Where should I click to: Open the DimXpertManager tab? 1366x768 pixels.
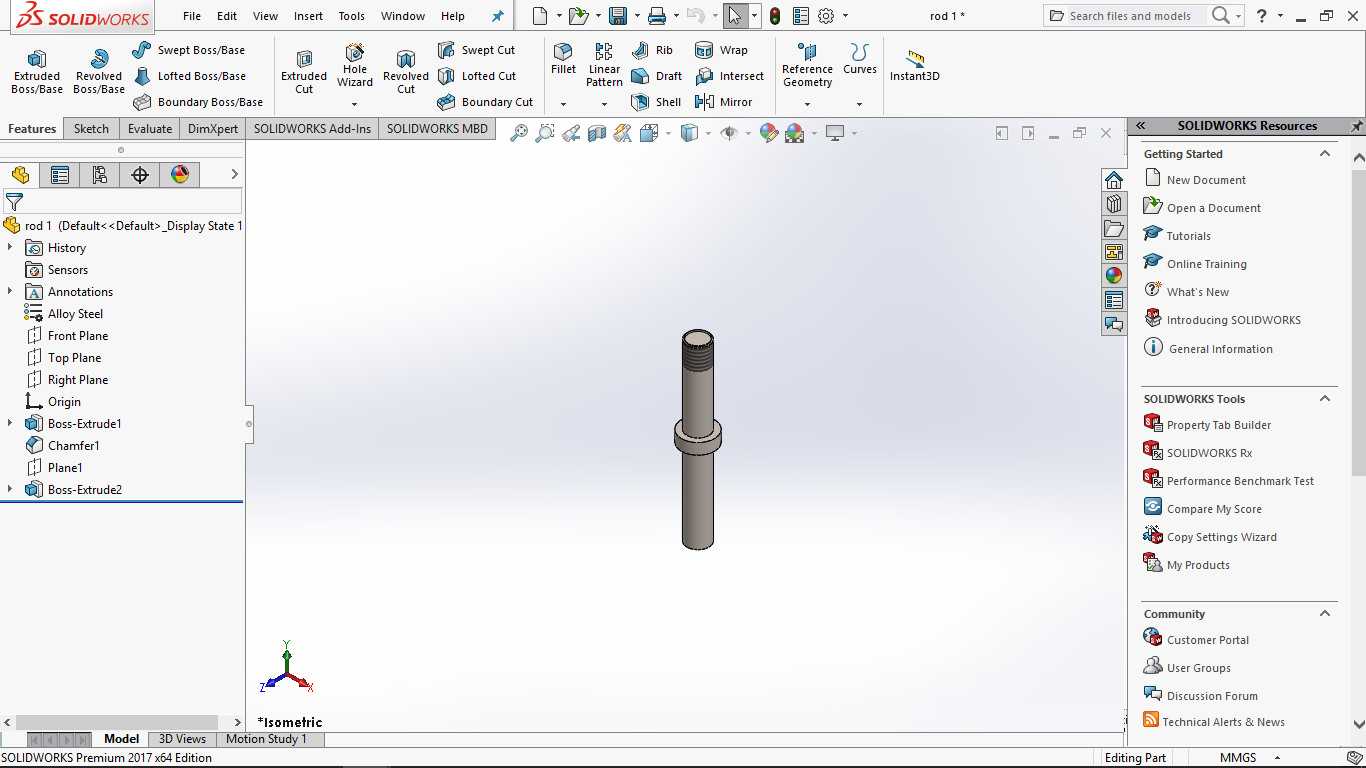coord(140,175)
